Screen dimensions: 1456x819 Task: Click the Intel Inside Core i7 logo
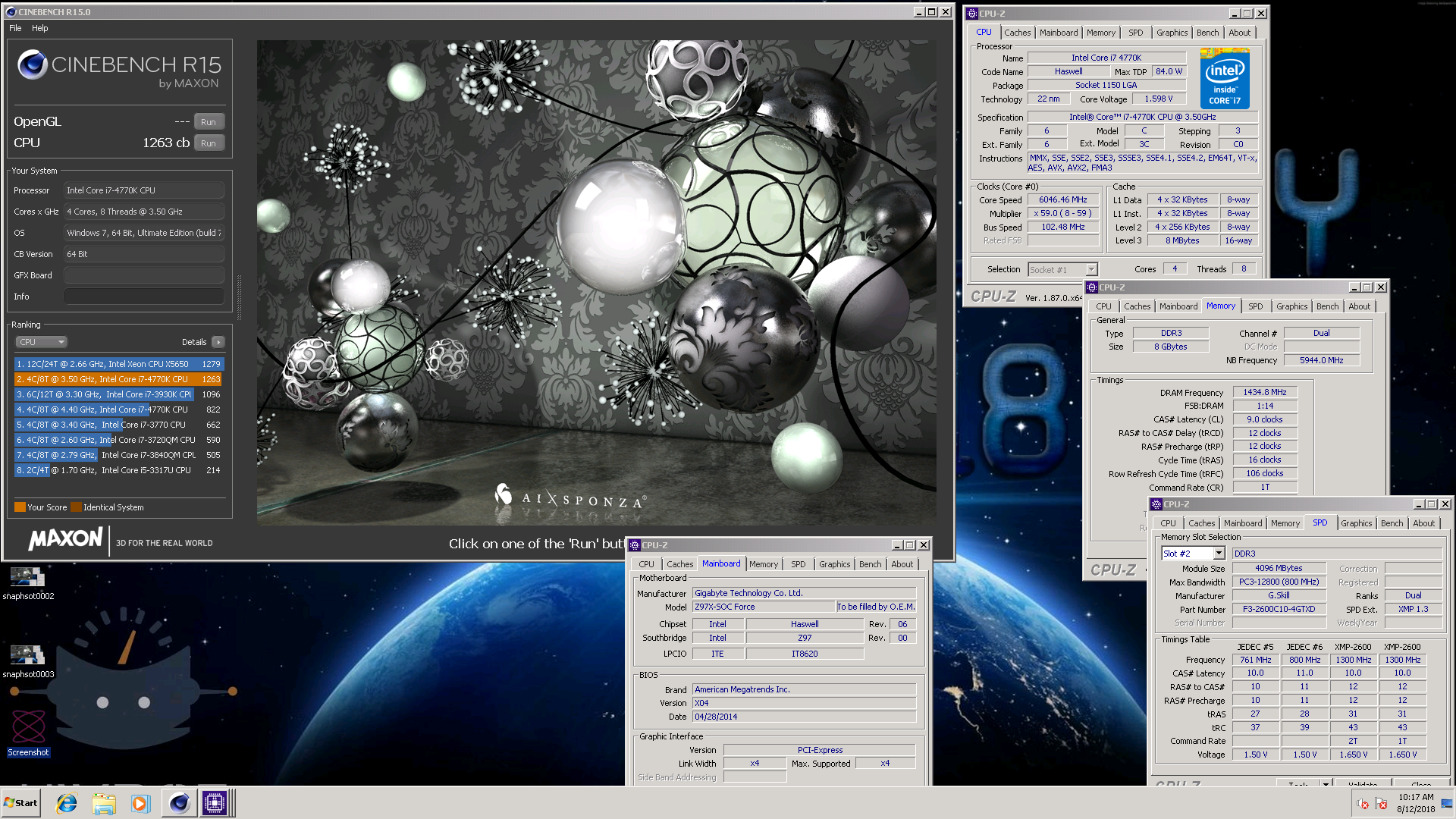[1225, 79]
